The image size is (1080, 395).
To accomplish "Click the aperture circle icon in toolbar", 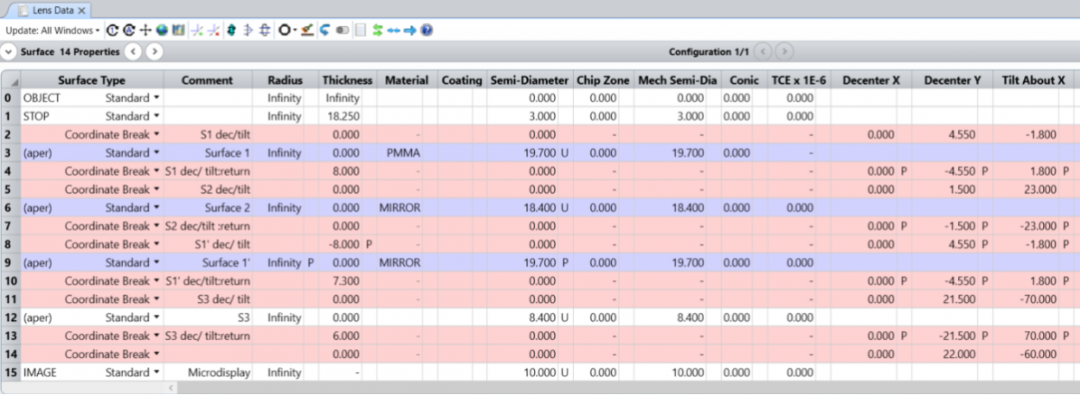I will 284,30.
